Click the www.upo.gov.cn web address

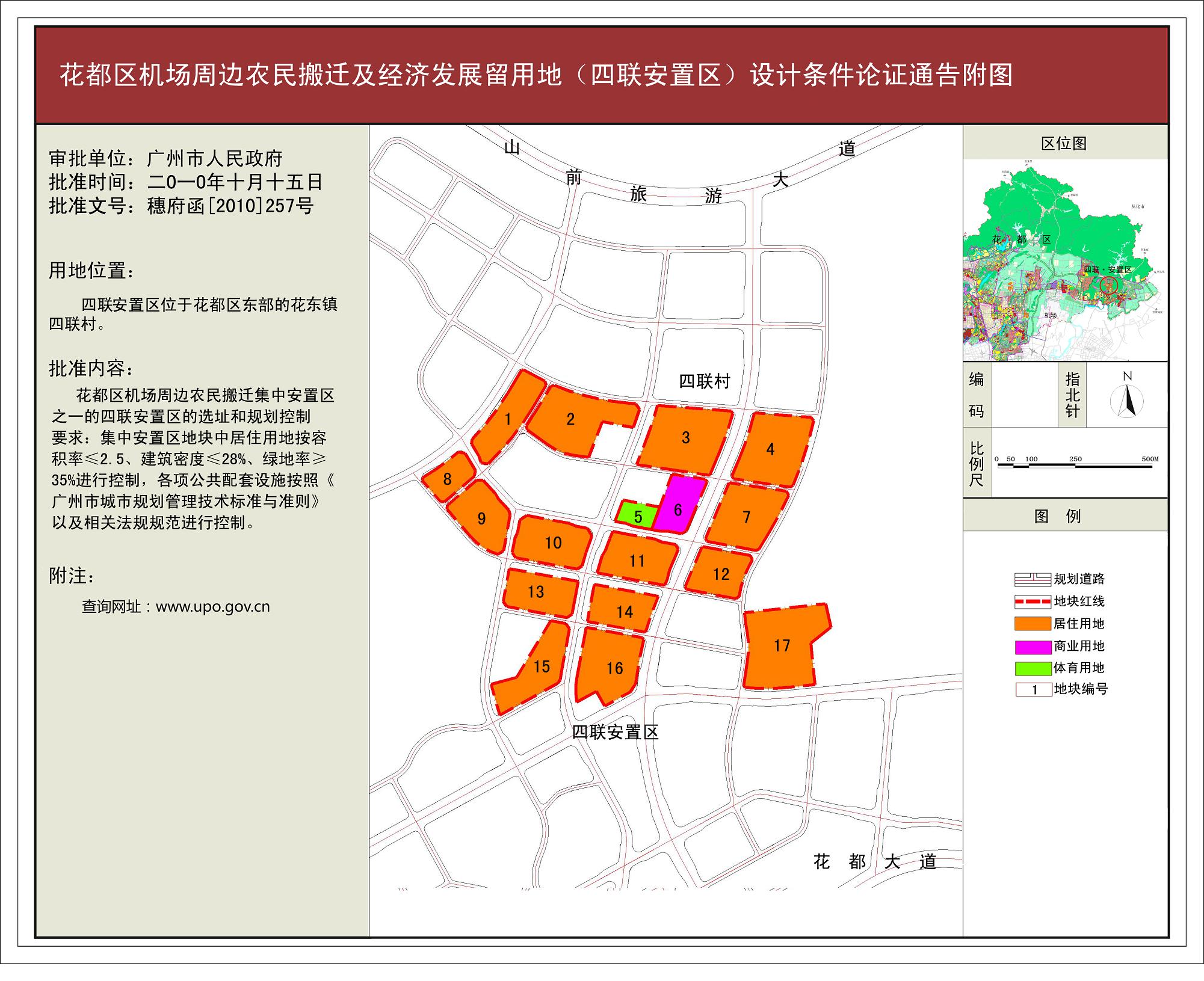212,606
